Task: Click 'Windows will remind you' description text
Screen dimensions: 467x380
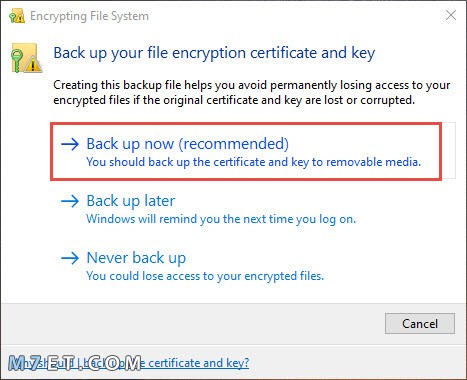Action: (x=221, y=219)
